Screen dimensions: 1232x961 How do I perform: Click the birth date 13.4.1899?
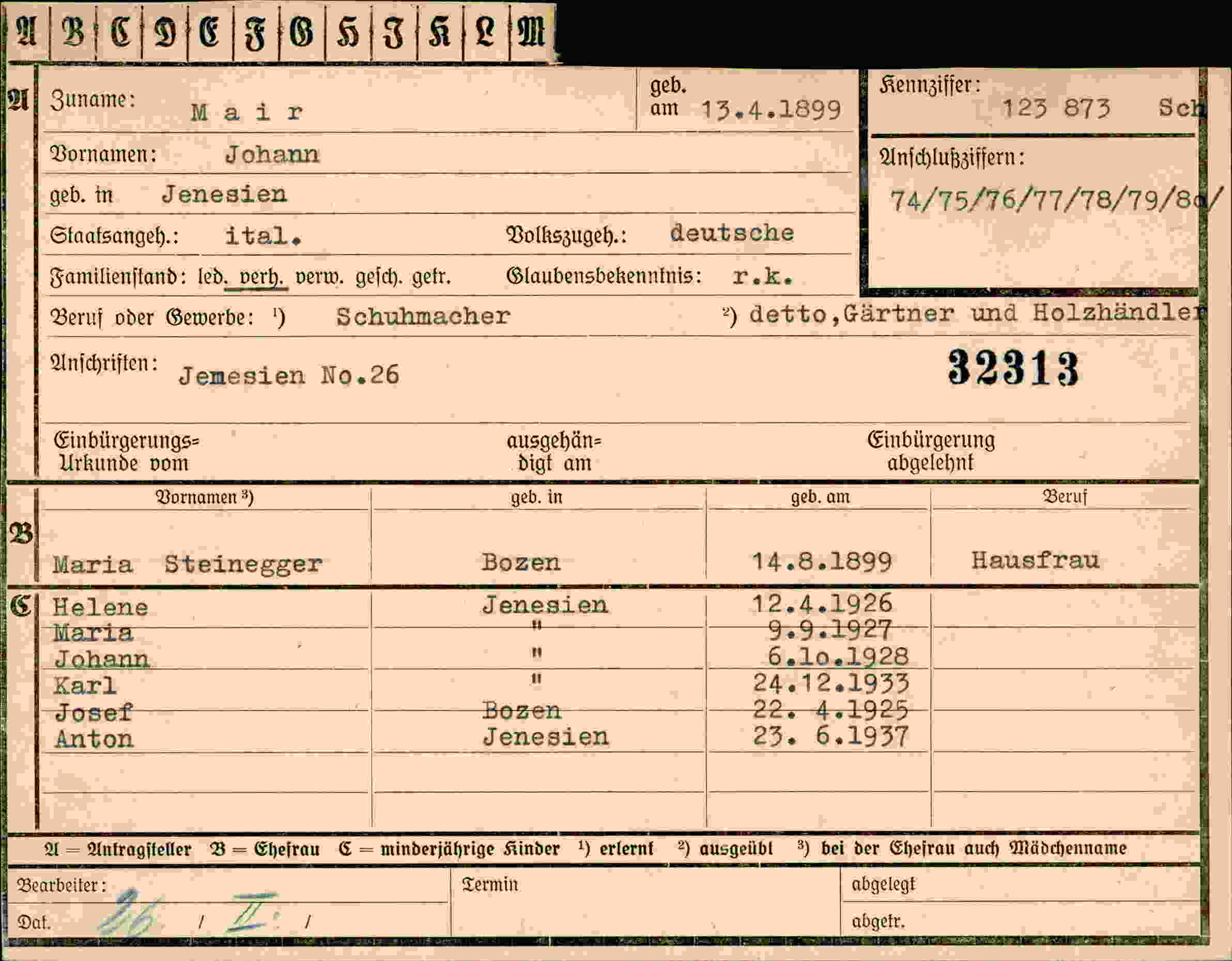[x=771, y=110]
